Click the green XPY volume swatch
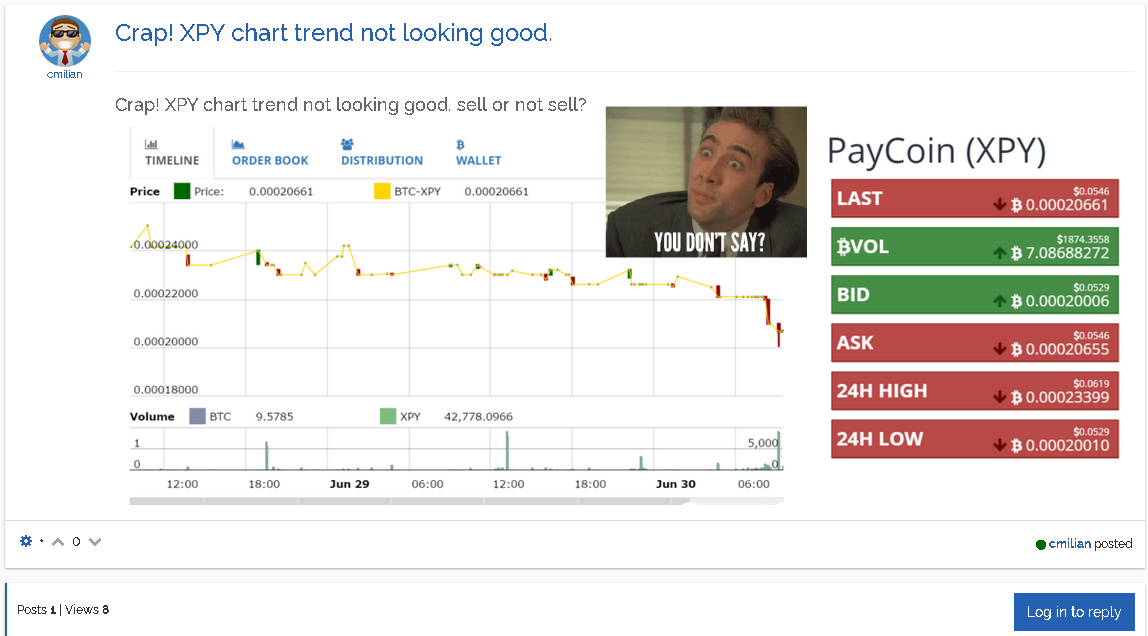Screen dimensions: 1148x636 pyautogui.click(x=388, y=416)
